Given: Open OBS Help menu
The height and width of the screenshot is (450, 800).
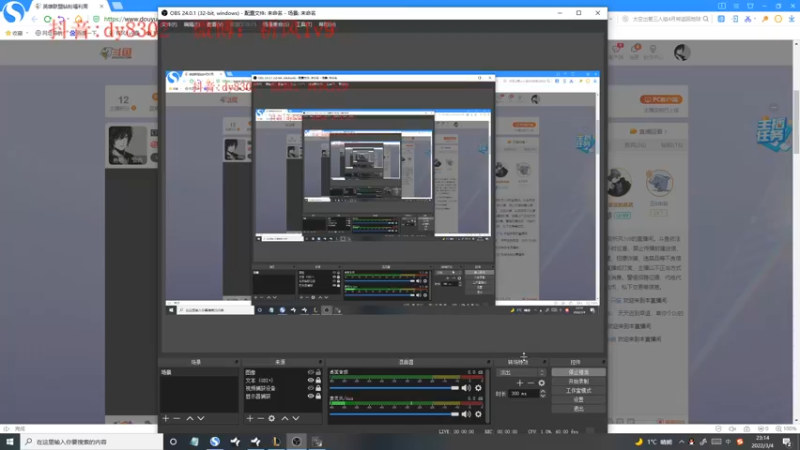Looking at the screenshot, I should (327, 24).
